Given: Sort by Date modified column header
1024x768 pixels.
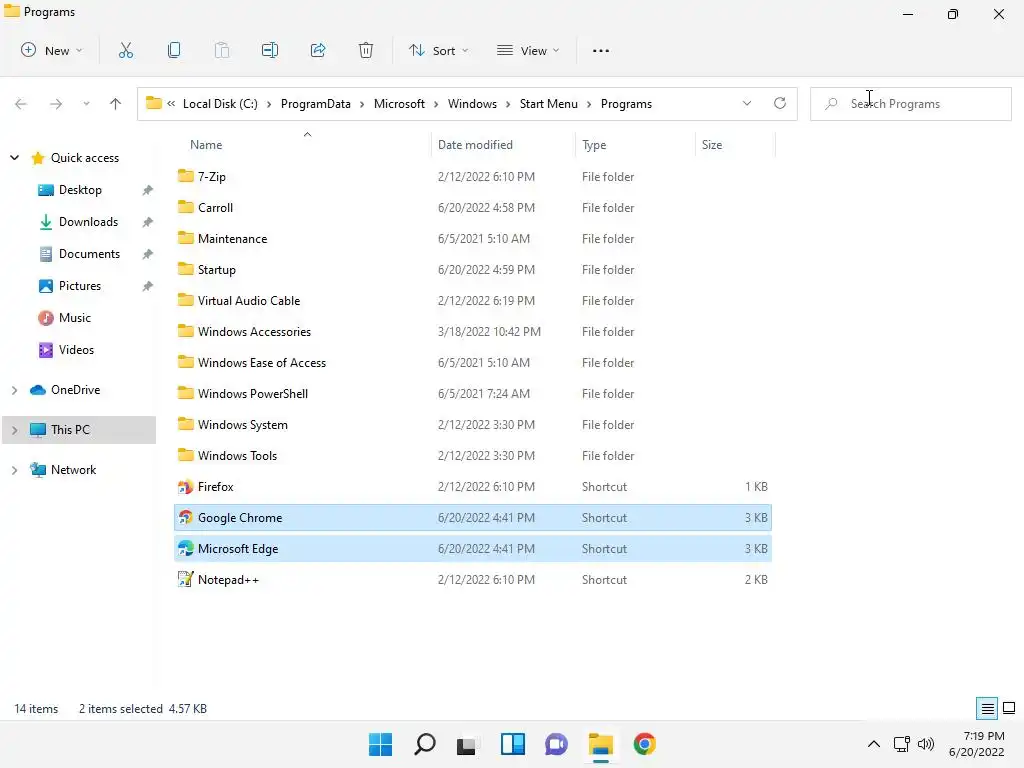Looking at the screenshot, I should pos(503,144).
